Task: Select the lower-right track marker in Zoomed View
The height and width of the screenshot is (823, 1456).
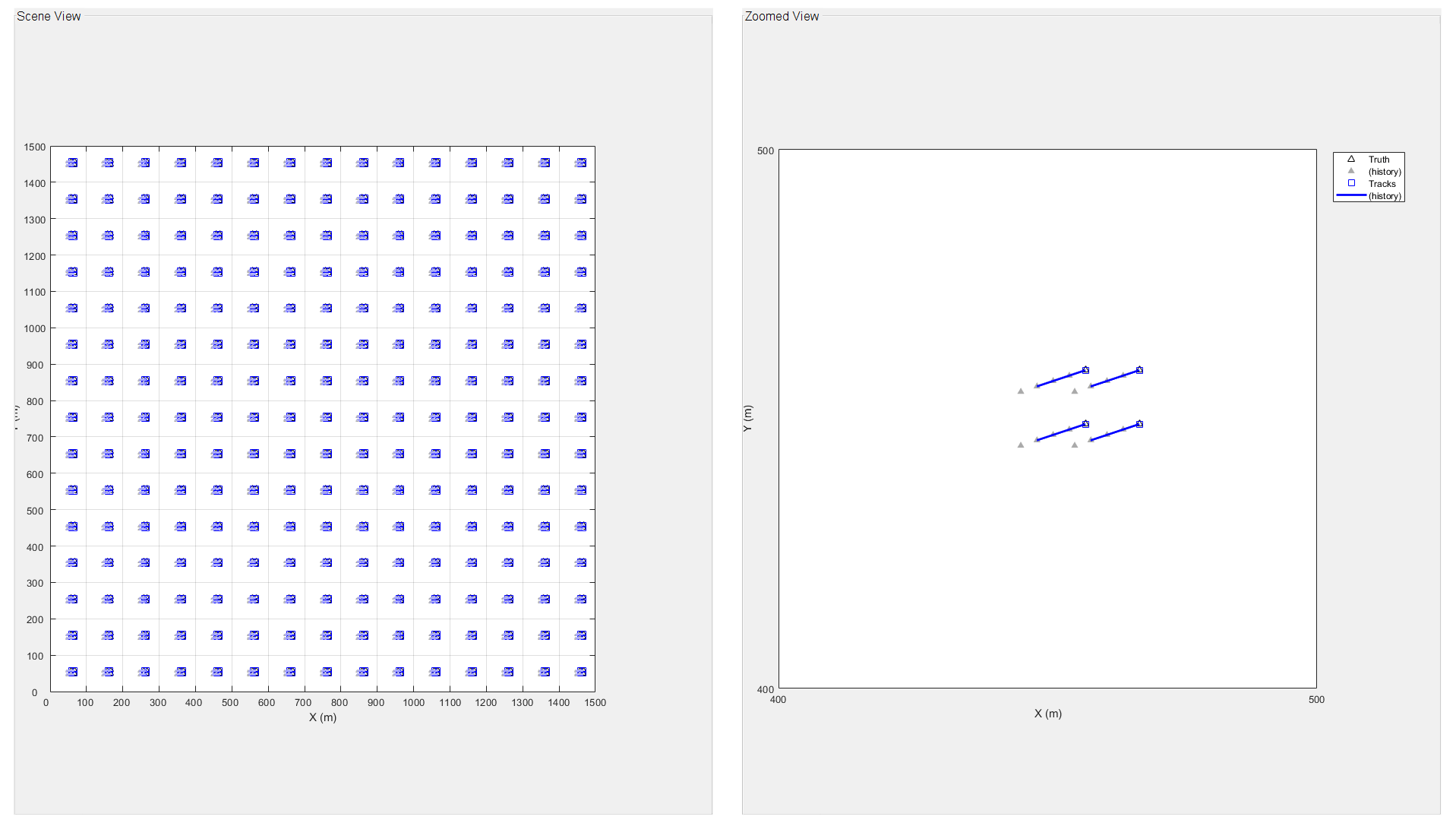Action: [x=1139, y=424]
